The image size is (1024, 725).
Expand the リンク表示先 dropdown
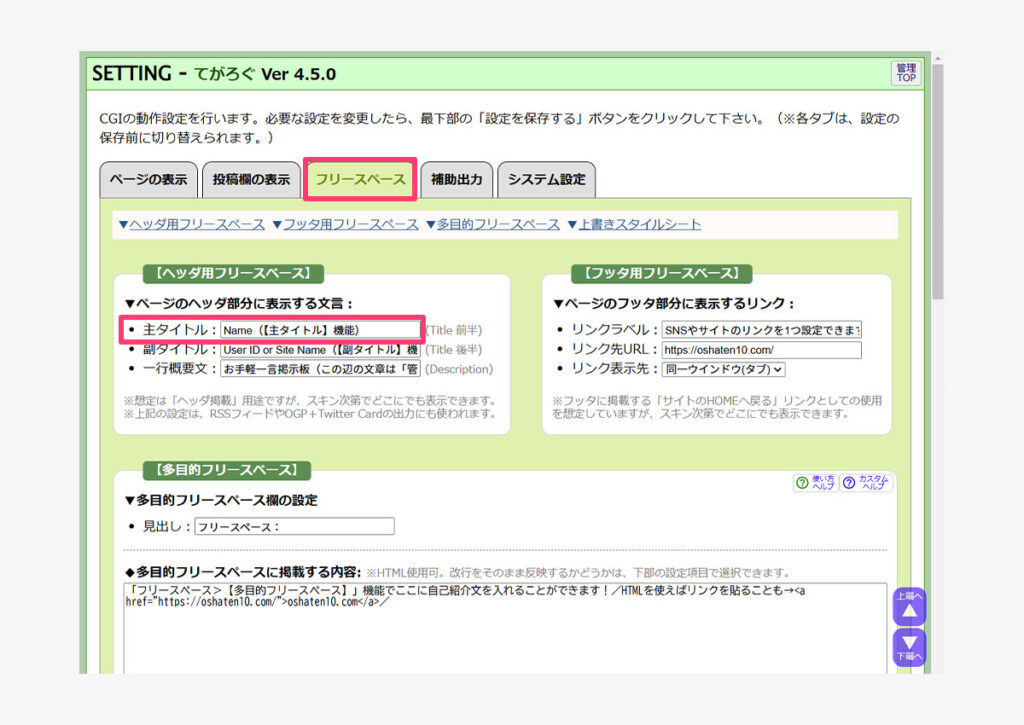point(723,369)
